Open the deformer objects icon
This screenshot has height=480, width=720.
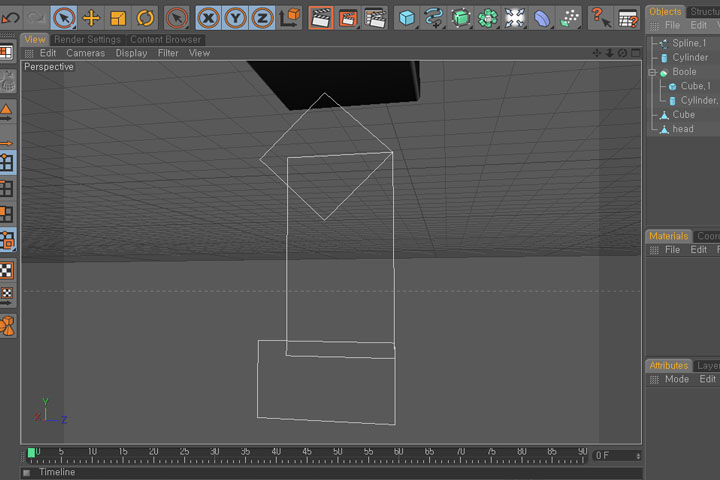[x=542, y=18]
